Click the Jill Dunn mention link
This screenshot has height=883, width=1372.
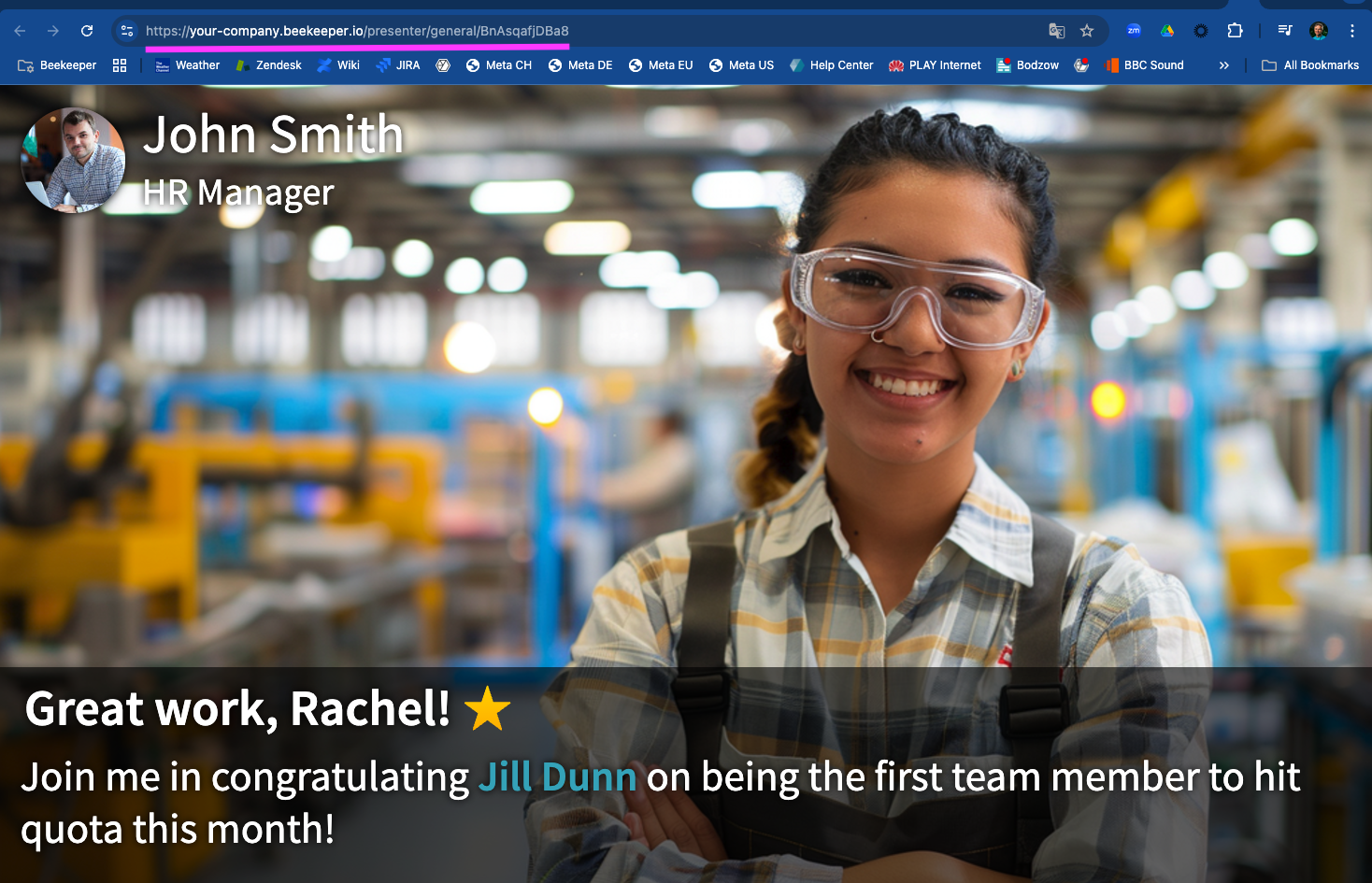[557, 777]
